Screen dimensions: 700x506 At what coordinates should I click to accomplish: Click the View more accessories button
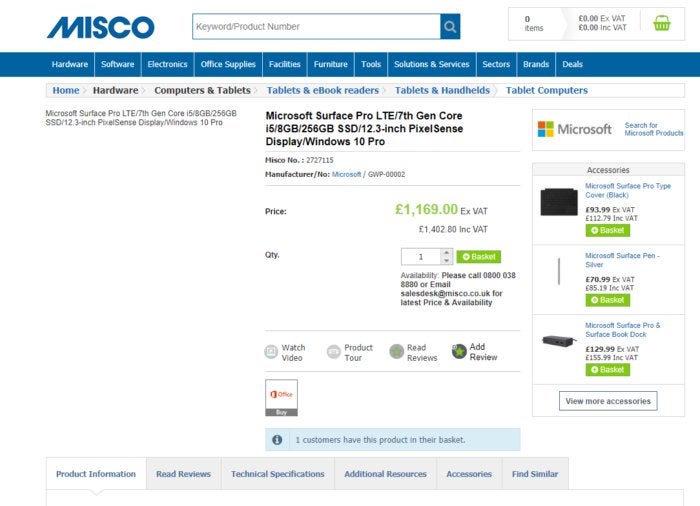[608, 401]
